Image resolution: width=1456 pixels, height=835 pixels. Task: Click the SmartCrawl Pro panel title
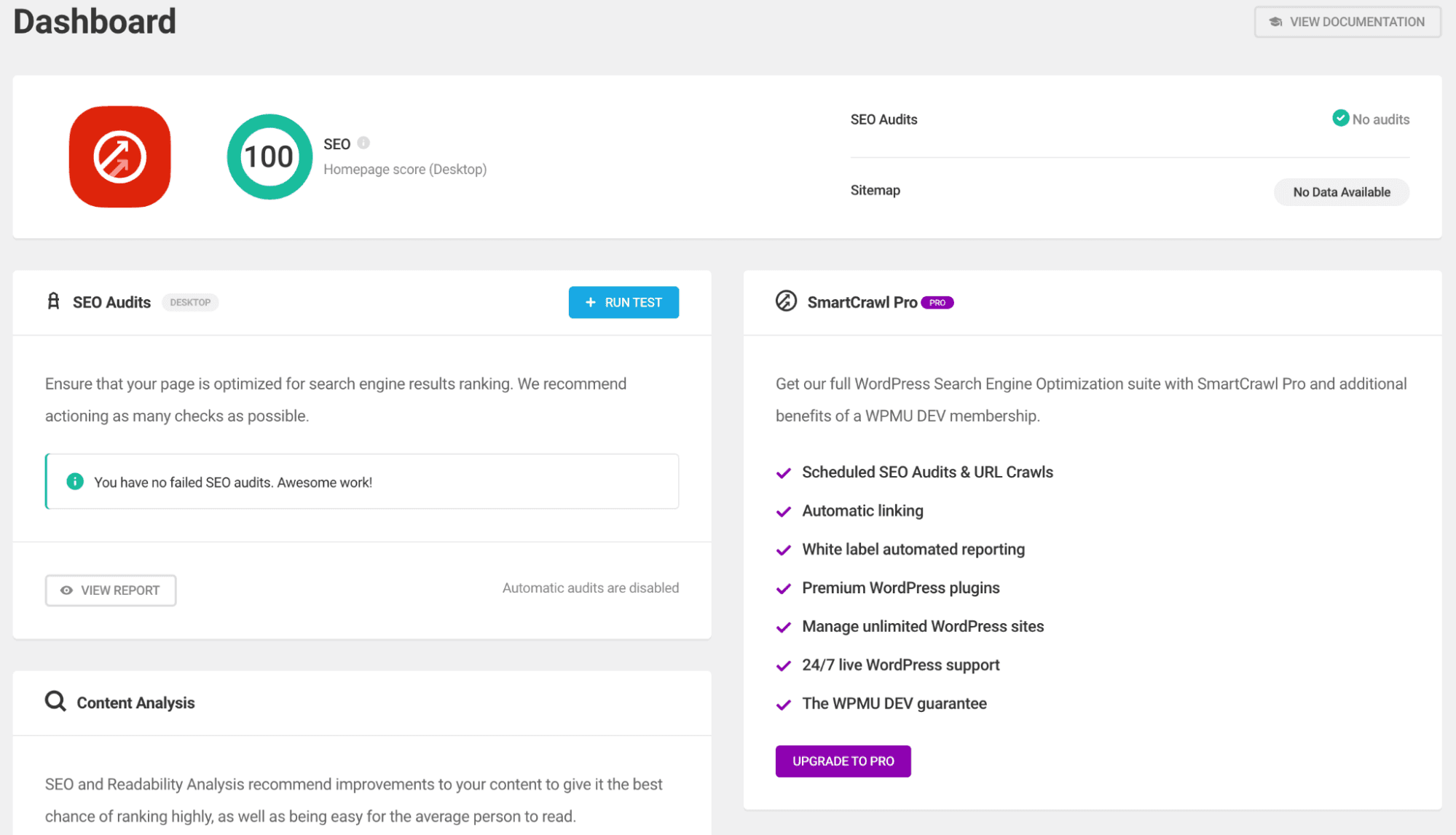click(x=862, y=302)
